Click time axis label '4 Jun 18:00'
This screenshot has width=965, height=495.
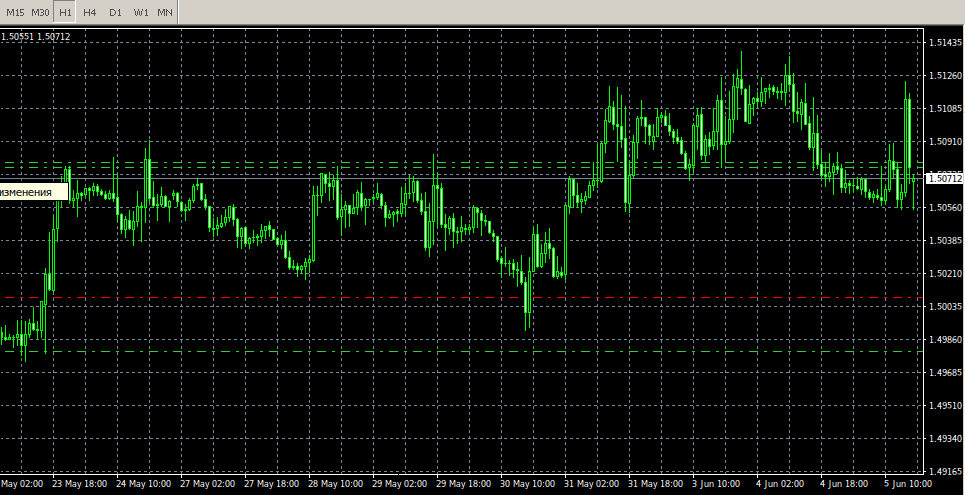[844, 484]
